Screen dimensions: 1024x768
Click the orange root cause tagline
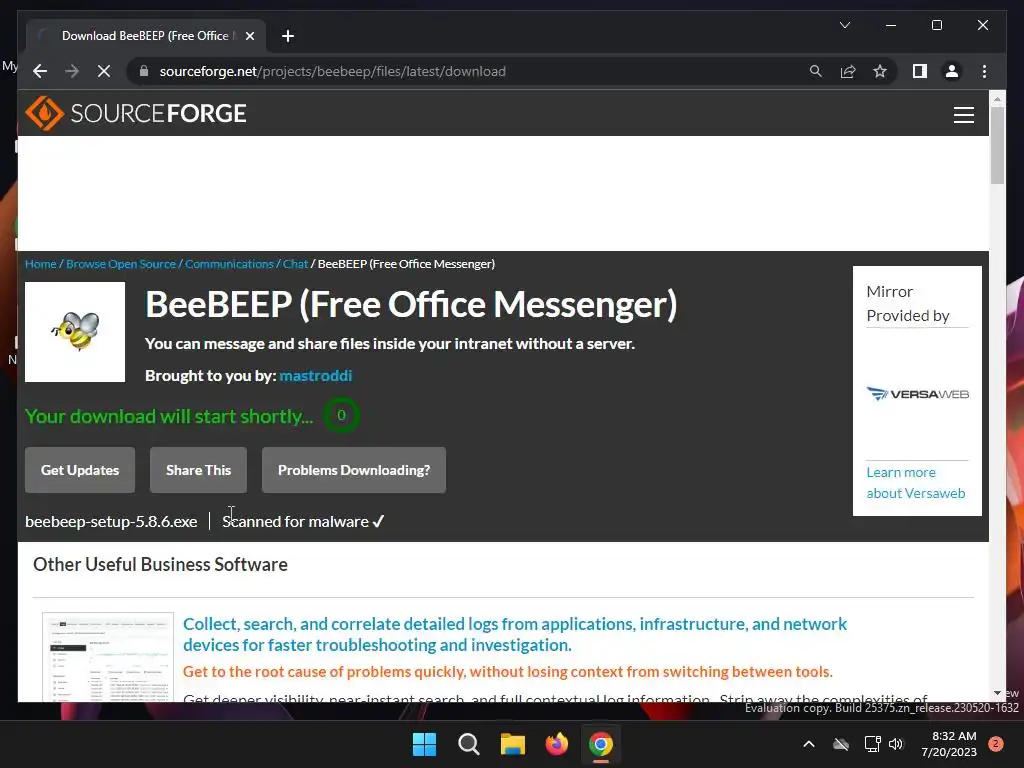click(507, 672)
